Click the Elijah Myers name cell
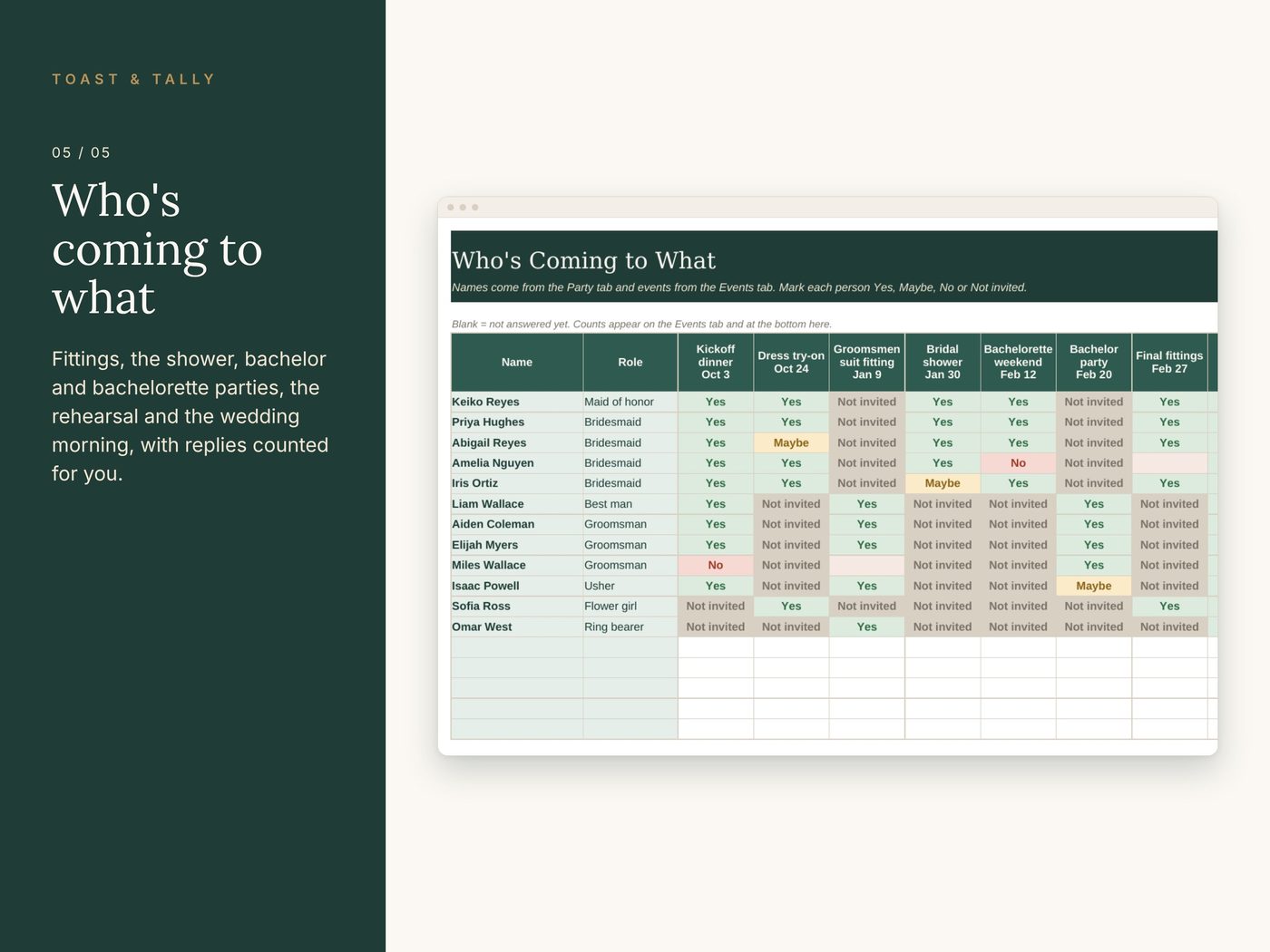Viewport: 1270px width, 952px height. 517,545
